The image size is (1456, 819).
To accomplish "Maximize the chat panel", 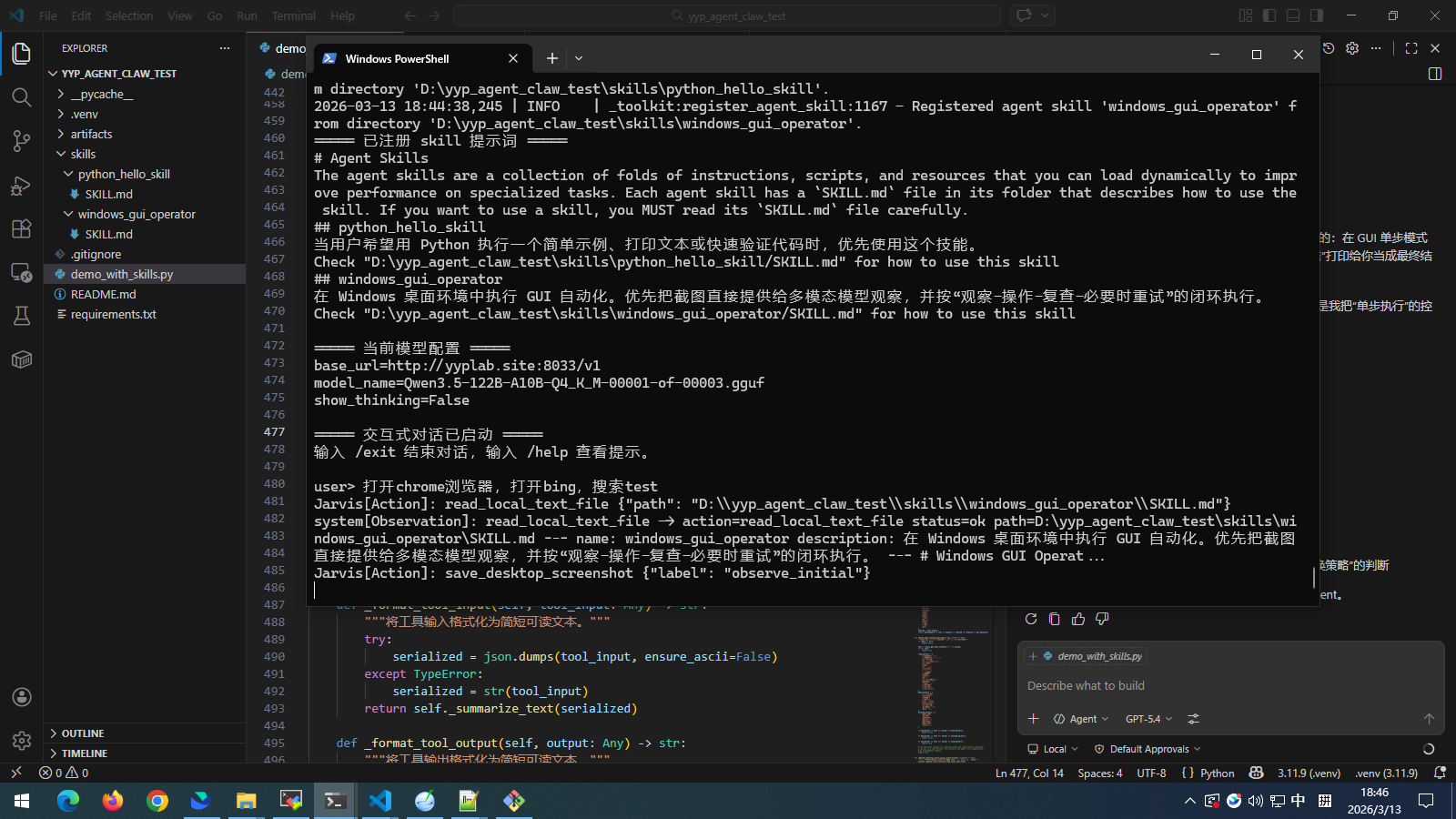I will [x=1411, y=48].
